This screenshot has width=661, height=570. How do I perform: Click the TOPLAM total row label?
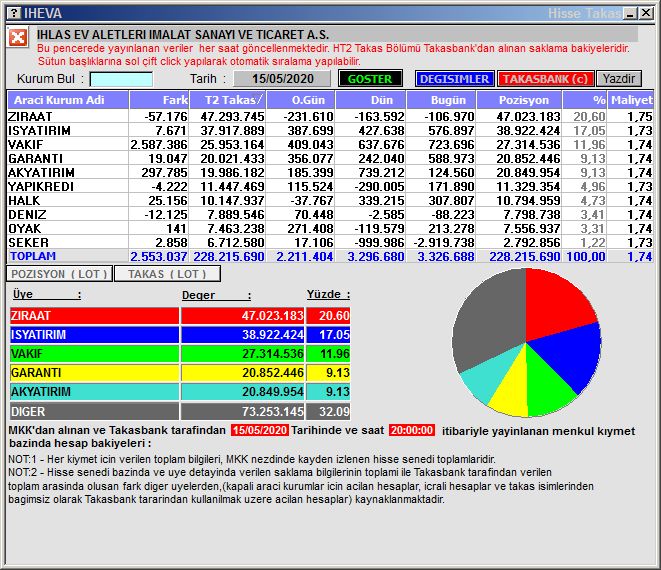[33, 256]
